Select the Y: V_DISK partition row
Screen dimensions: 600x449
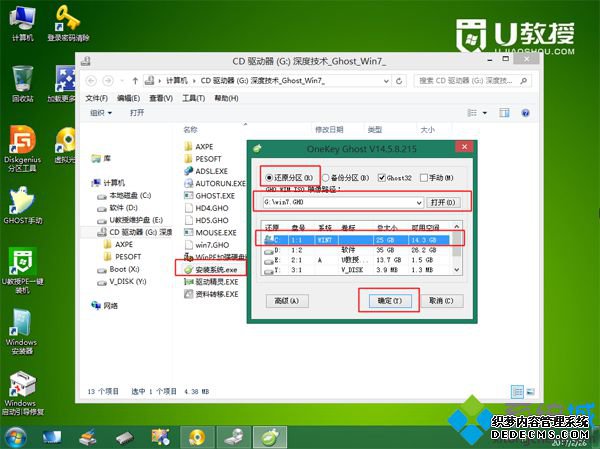point(356,270)
